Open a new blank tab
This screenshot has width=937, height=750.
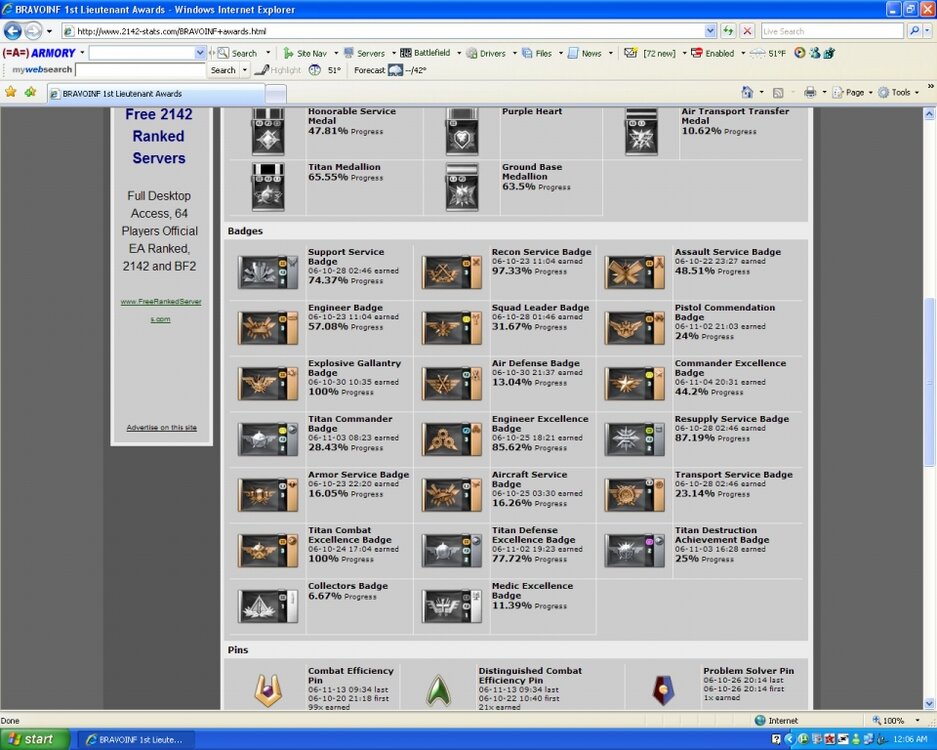click(275, 94)
